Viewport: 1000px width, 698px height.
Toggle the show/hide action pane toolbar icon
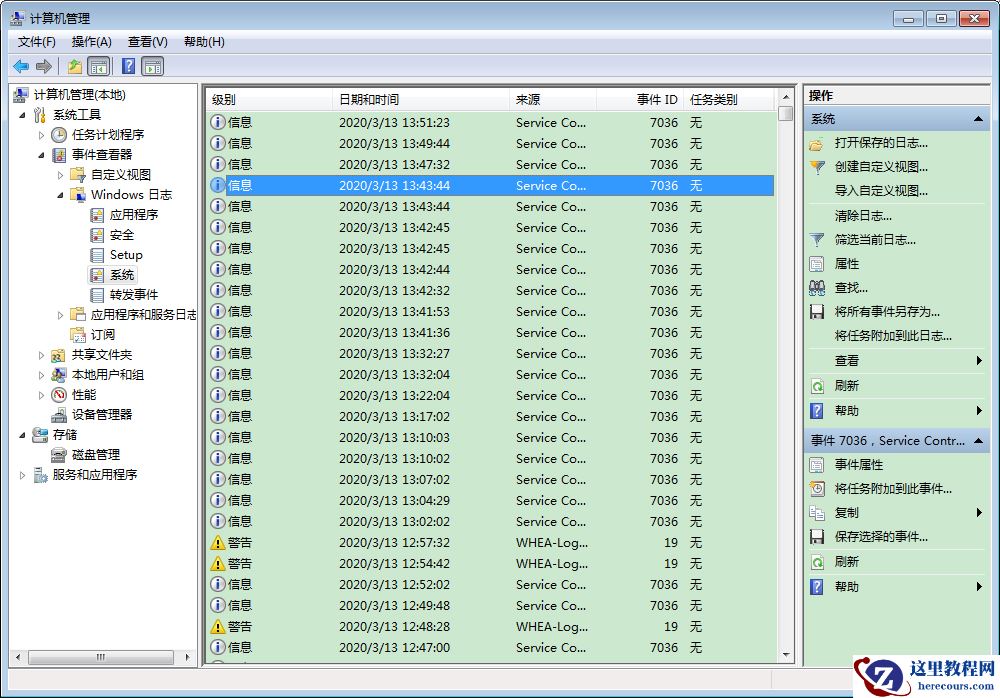[x=152, y=66]
